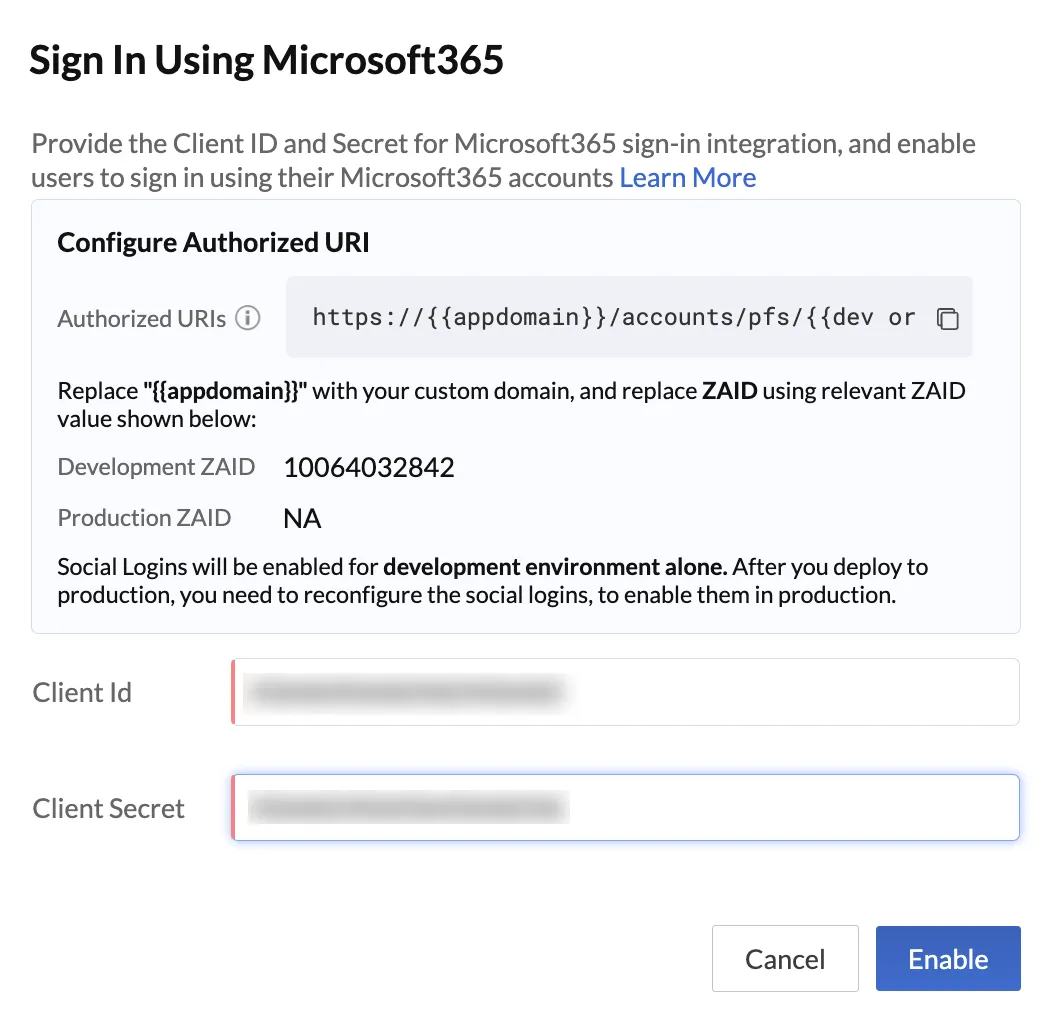Click the Authorized URIs label

[x=142, y=318]
